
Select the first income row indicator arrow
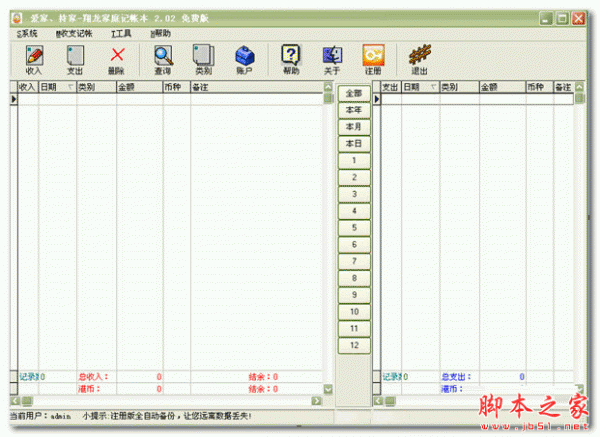pyautogui.click(x=14, y=99)
